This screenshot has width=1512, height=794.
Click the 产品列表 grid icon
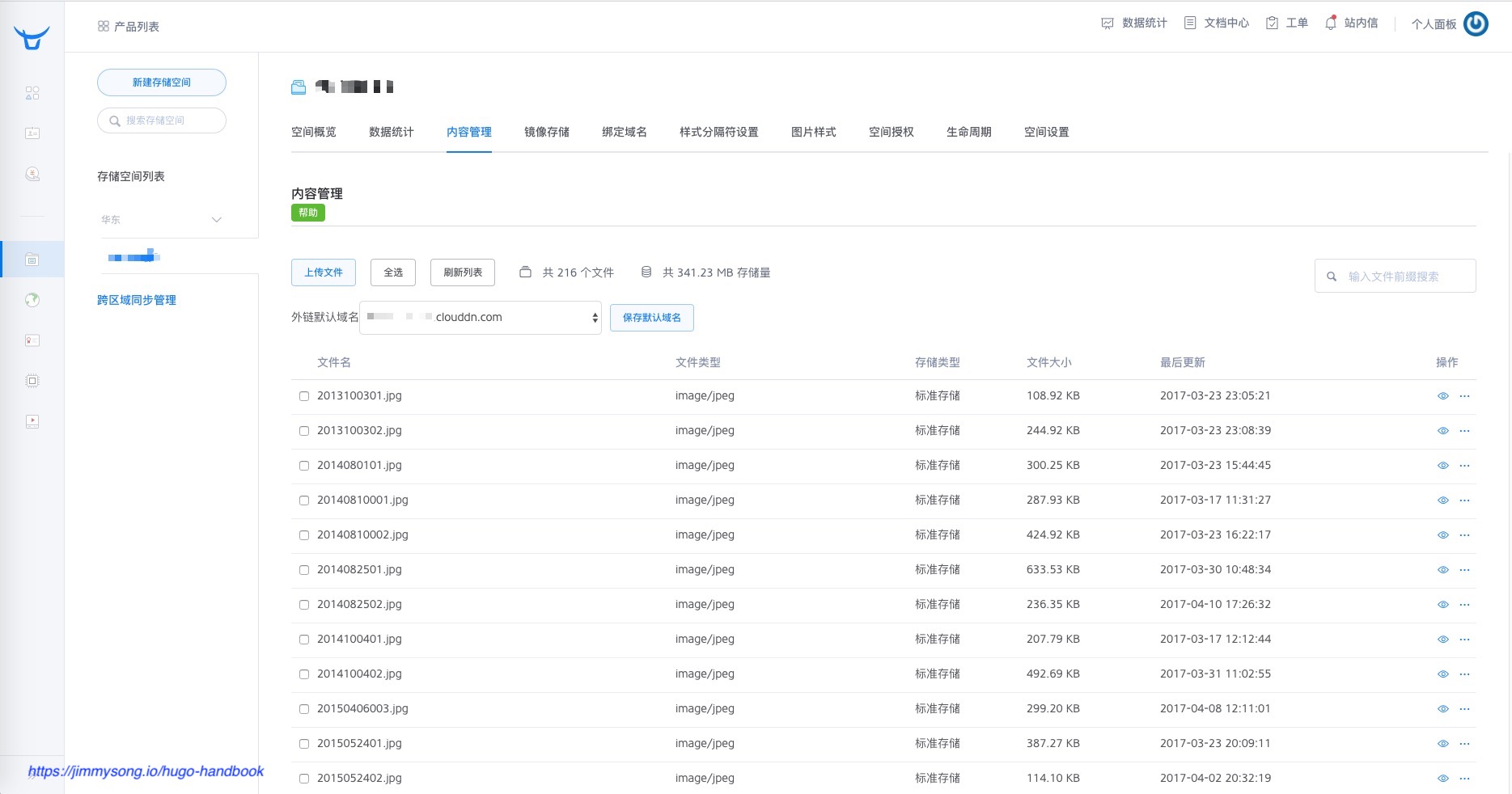coord(104,27)
